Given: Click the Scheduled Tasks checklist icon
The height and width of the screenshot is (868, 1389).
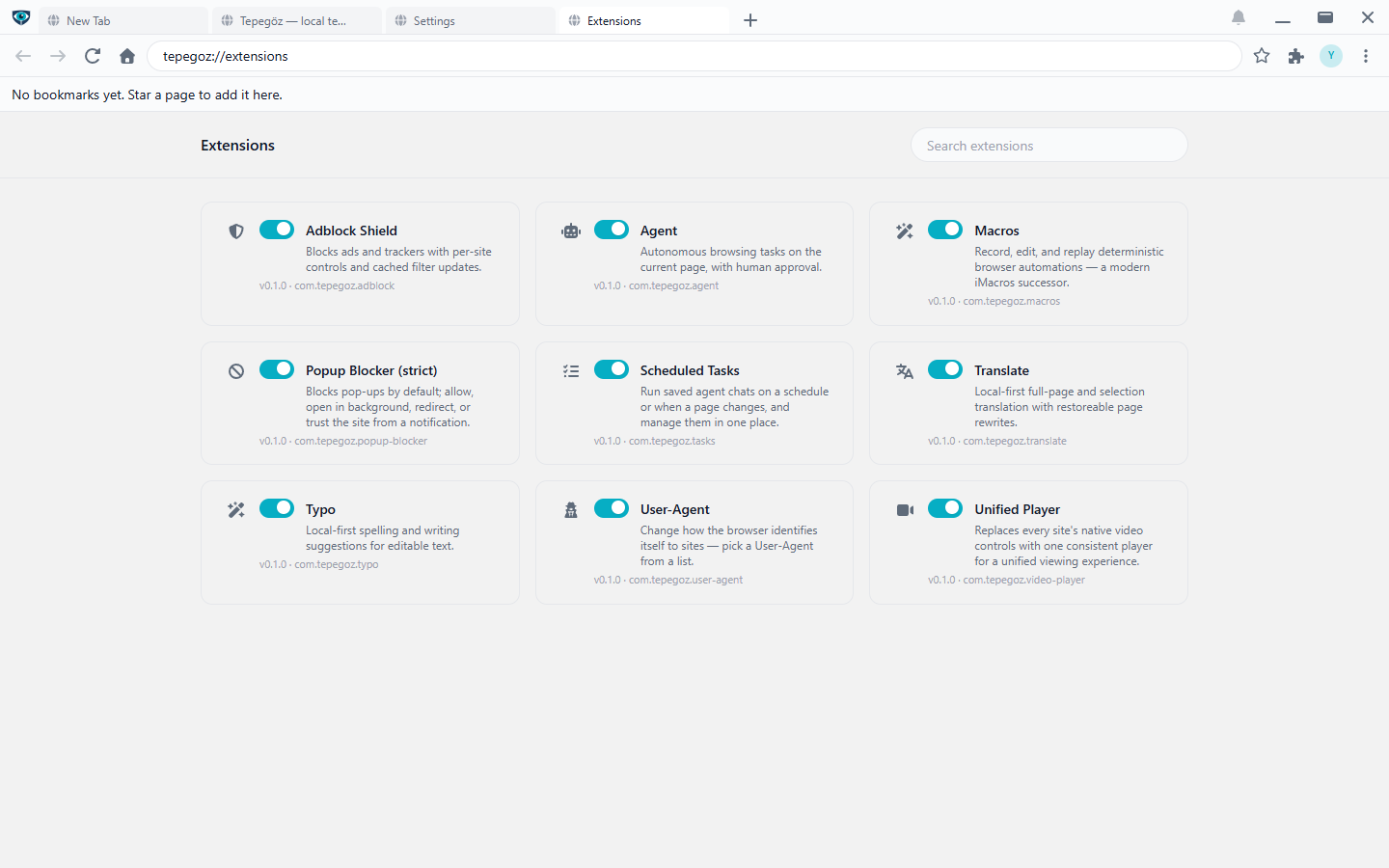Looking at the screenshot, I should coord(571,371).
